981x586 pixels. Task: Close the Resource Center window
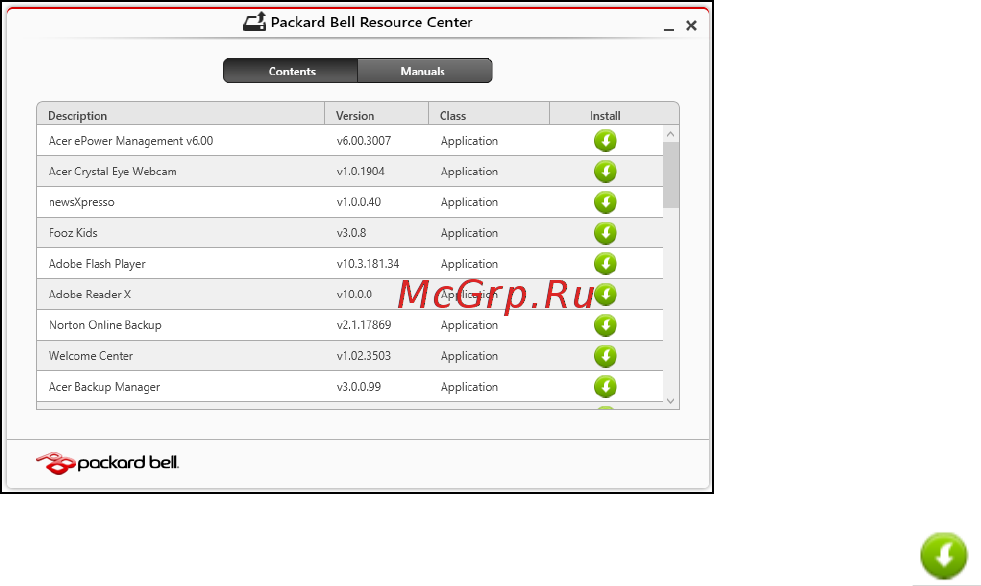[x=691, y=26]
